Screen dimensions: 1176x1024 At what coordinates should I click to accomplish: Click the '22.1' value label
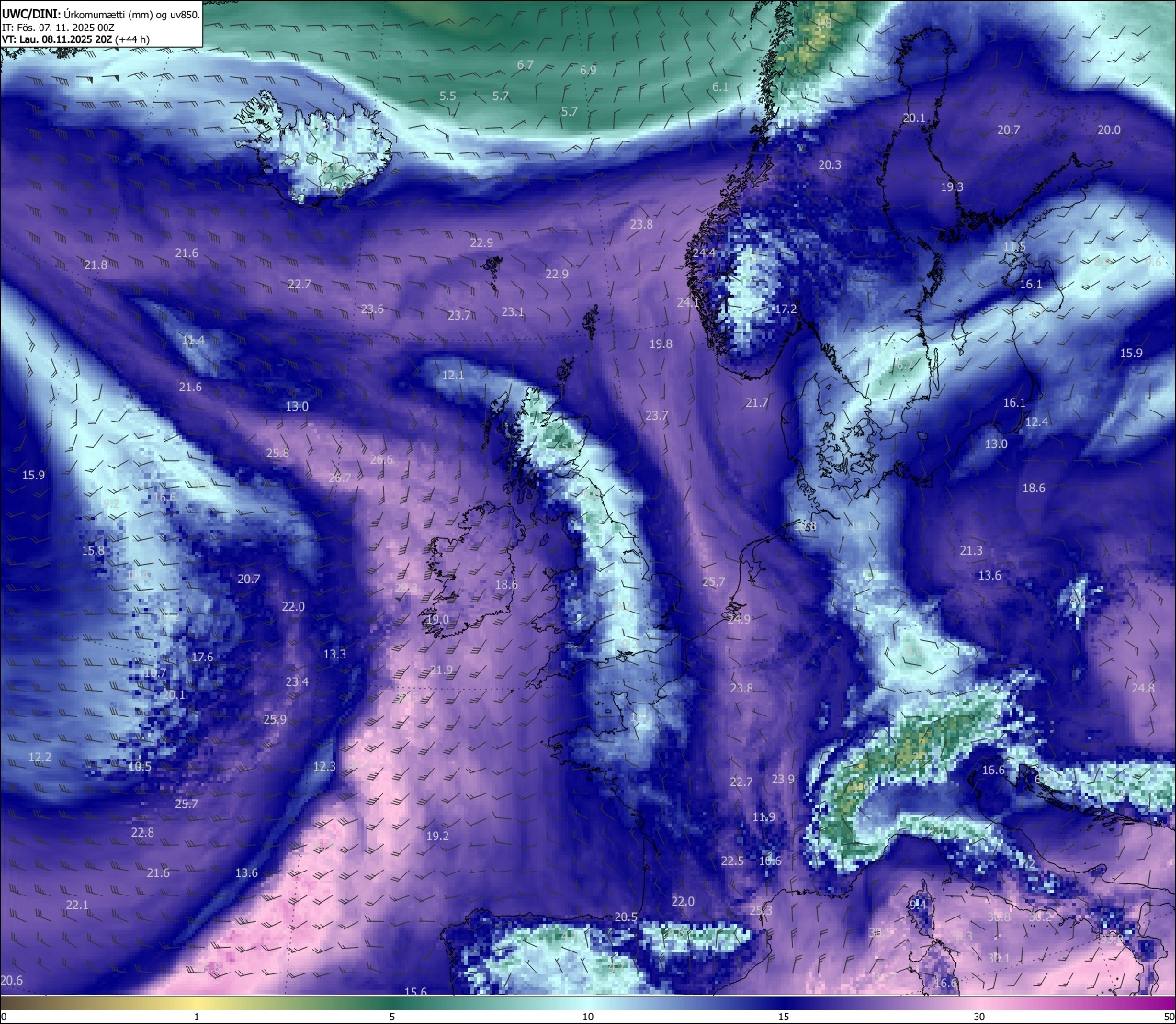point(77,906)
